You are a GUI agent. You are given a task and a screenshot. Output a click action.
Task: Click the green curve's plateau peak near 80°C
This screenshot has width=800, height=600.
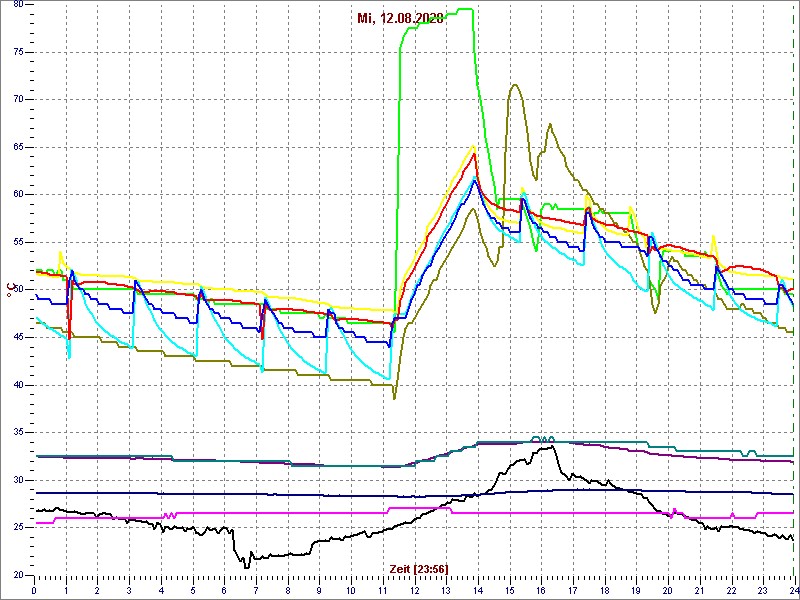462,10
